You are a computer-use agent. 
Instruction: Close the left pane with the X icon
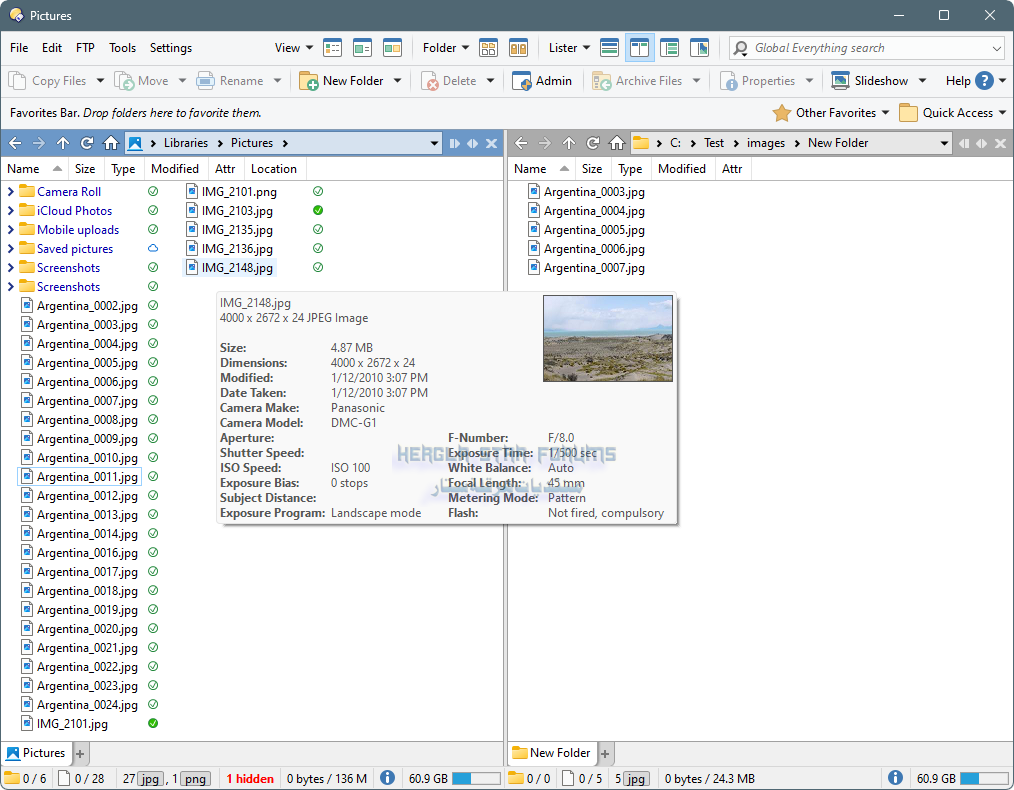(492, 143)
